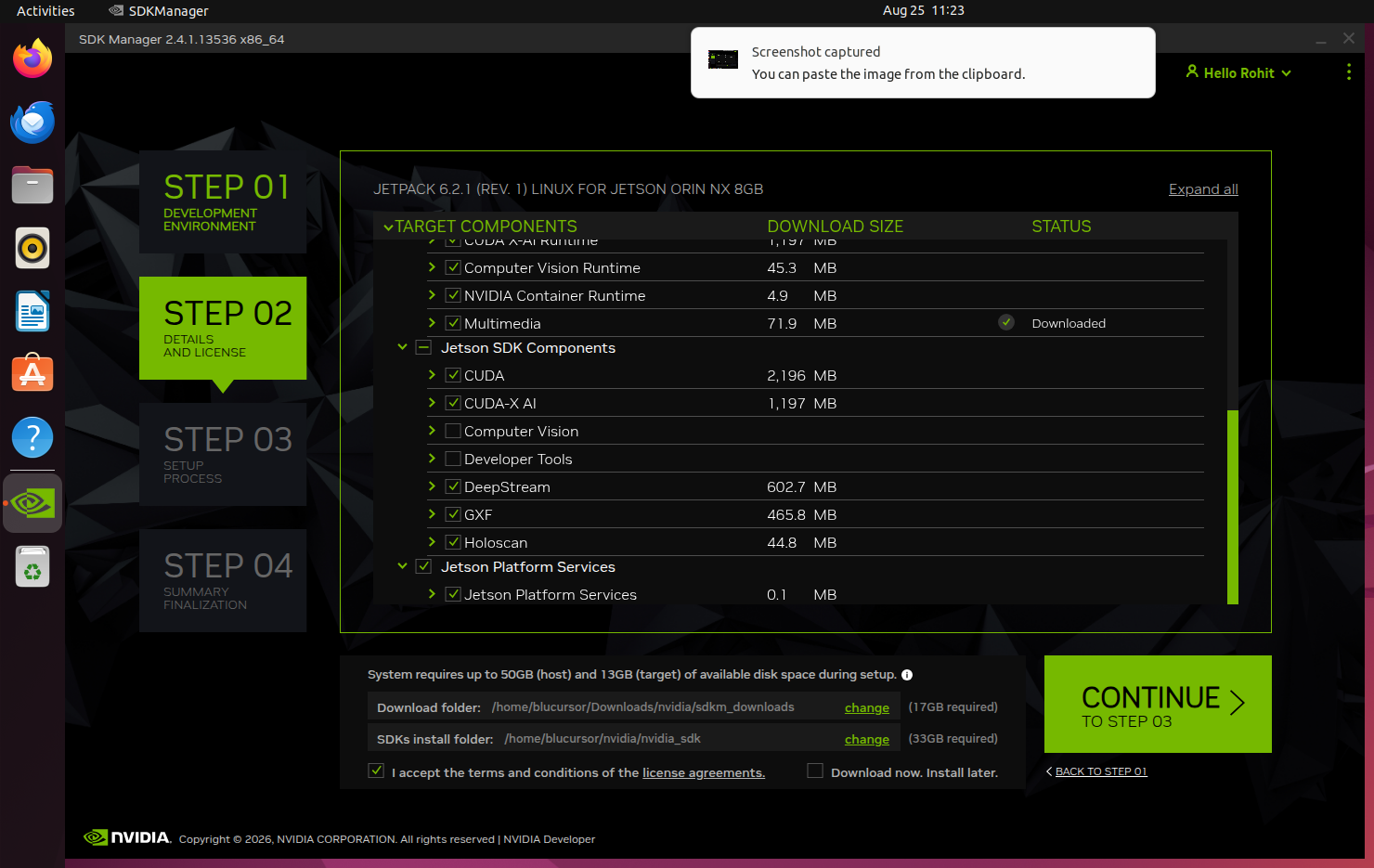Uncheck the Computer Vision Runtime checkbox

(x=453, y=267)
